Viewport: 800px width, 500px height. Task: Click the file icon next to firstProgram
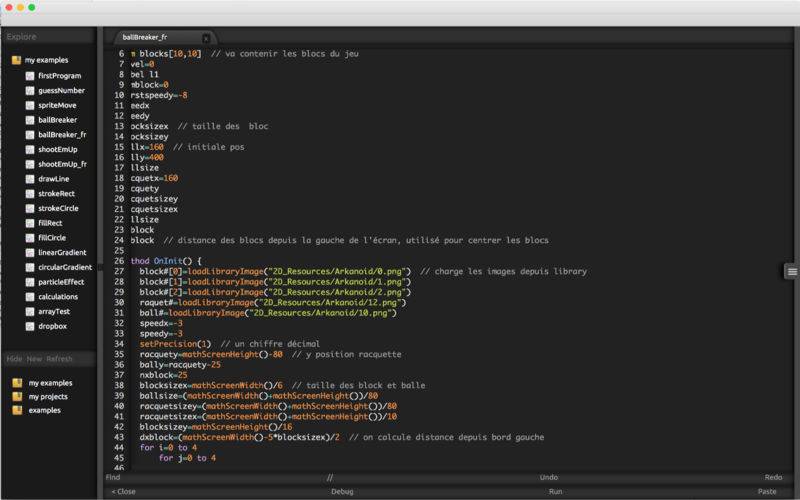30,76
